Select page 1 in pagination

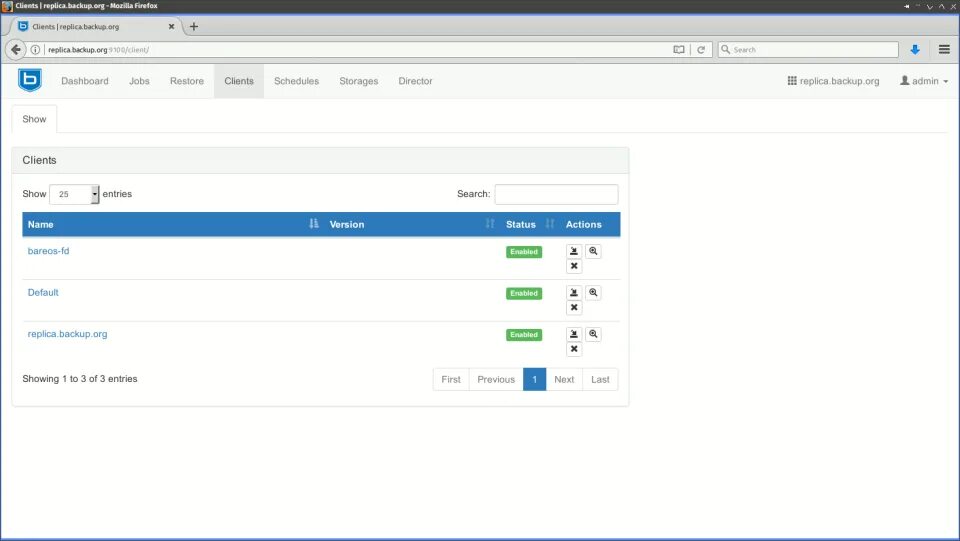(534, 379)
